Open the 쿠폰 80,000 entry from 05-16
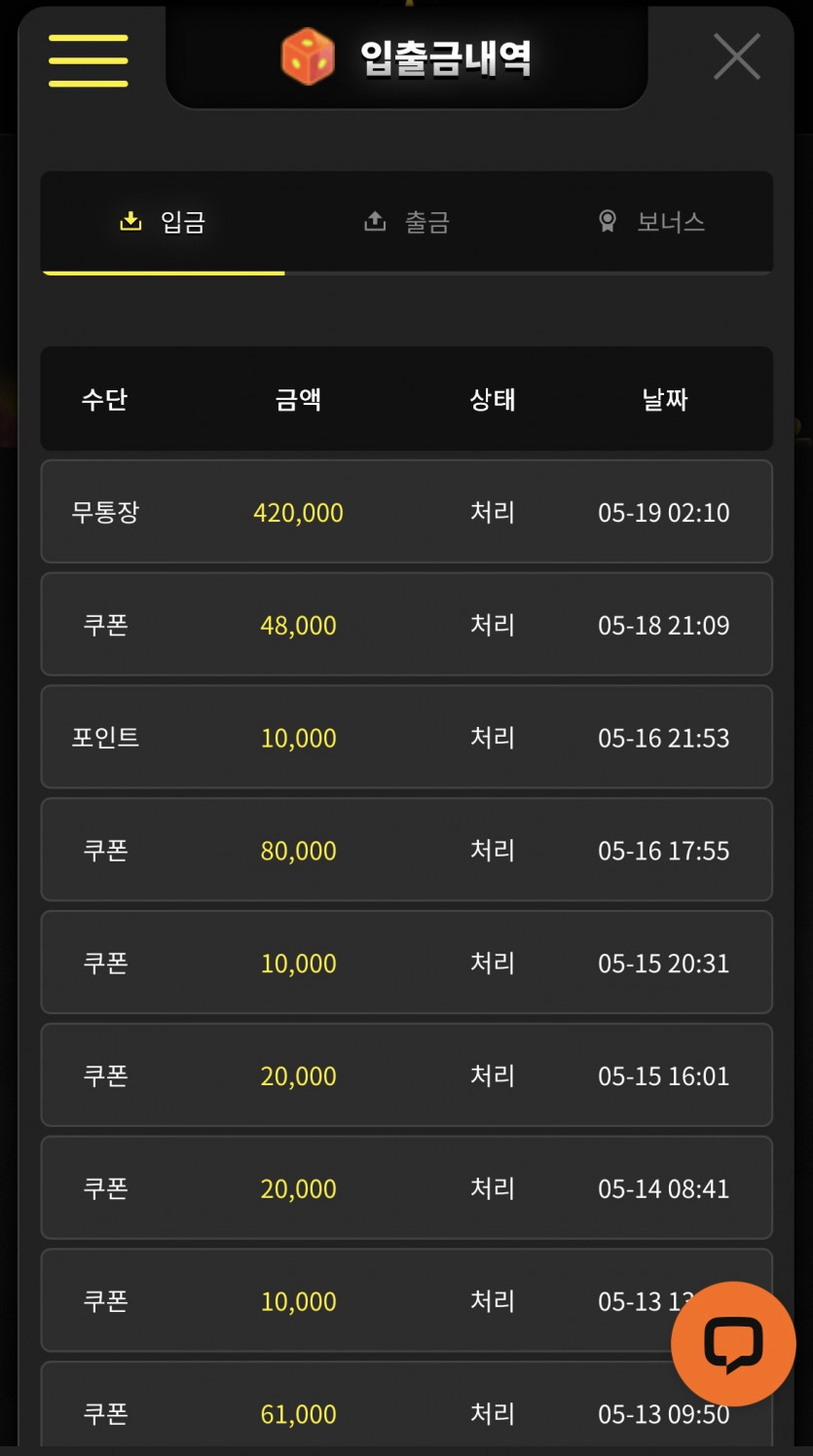 [406, 851]
